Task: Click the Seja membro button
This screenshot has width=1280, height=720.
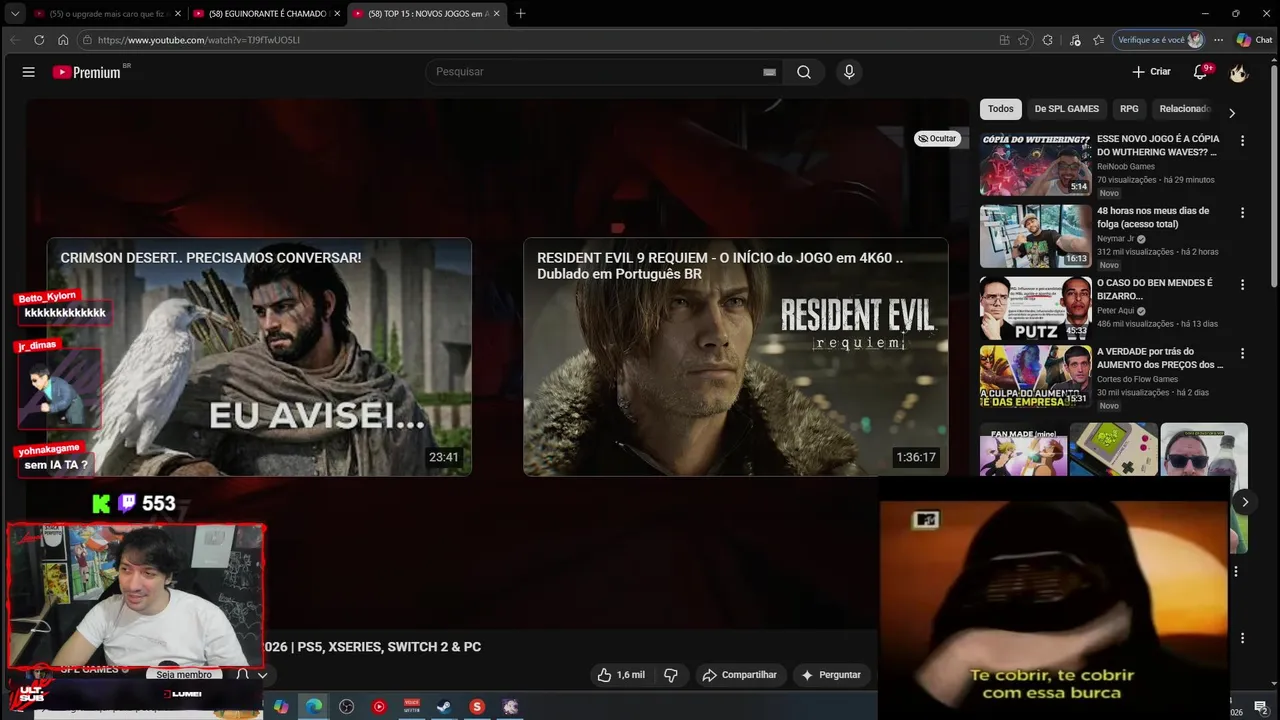Action: click(x=184, y=675)
